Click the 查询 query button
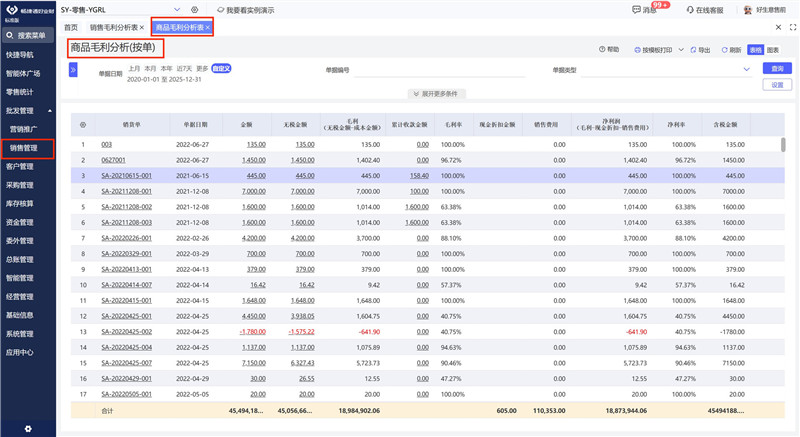The width and height of the screenshot is (800, 437). coord(777,68)
